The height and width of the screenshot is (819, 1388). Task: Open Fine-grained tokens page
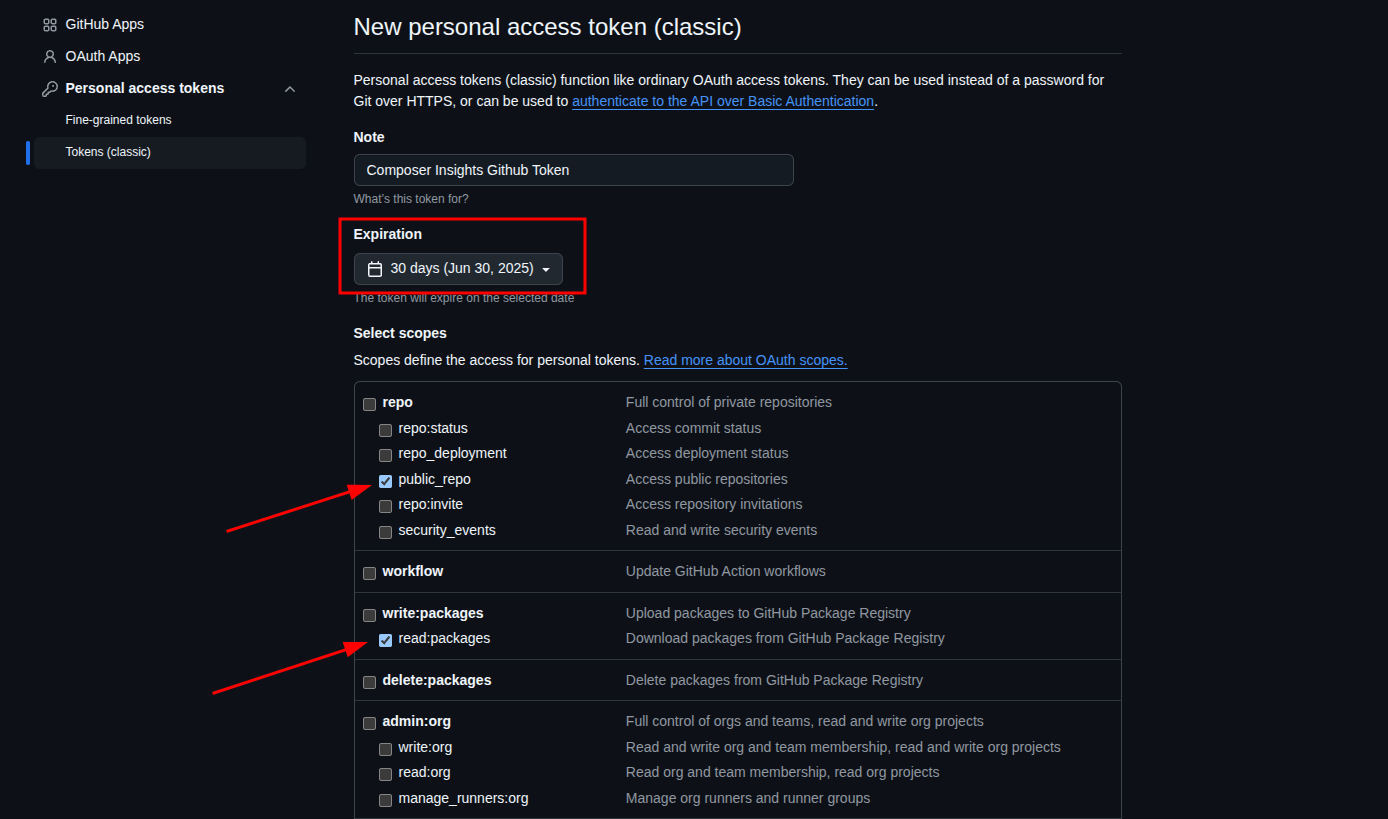pos(118,120)
